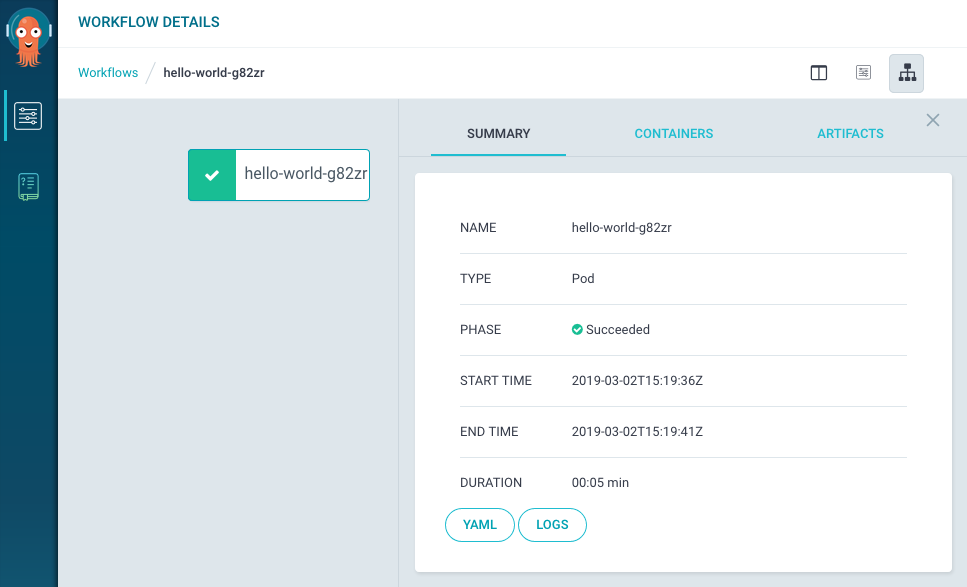Click the PHASE field label

pyautogui.click(x=480, y=330)
